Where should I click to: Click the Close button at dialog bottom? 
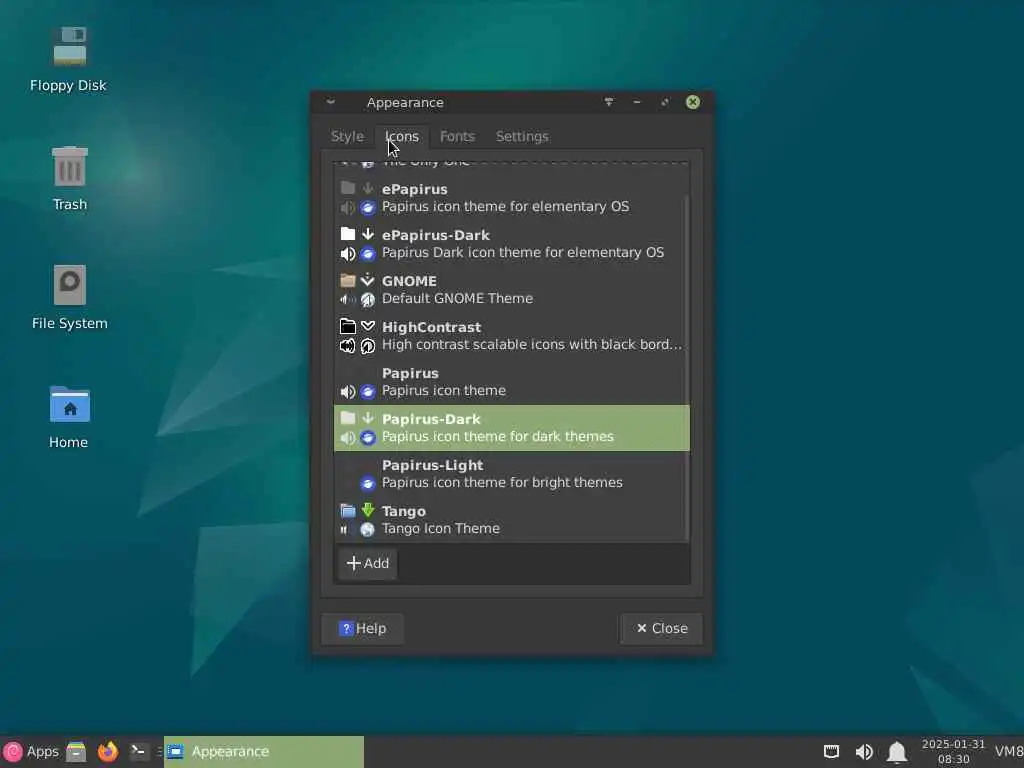pyautogui.click(x=662, y=628)
